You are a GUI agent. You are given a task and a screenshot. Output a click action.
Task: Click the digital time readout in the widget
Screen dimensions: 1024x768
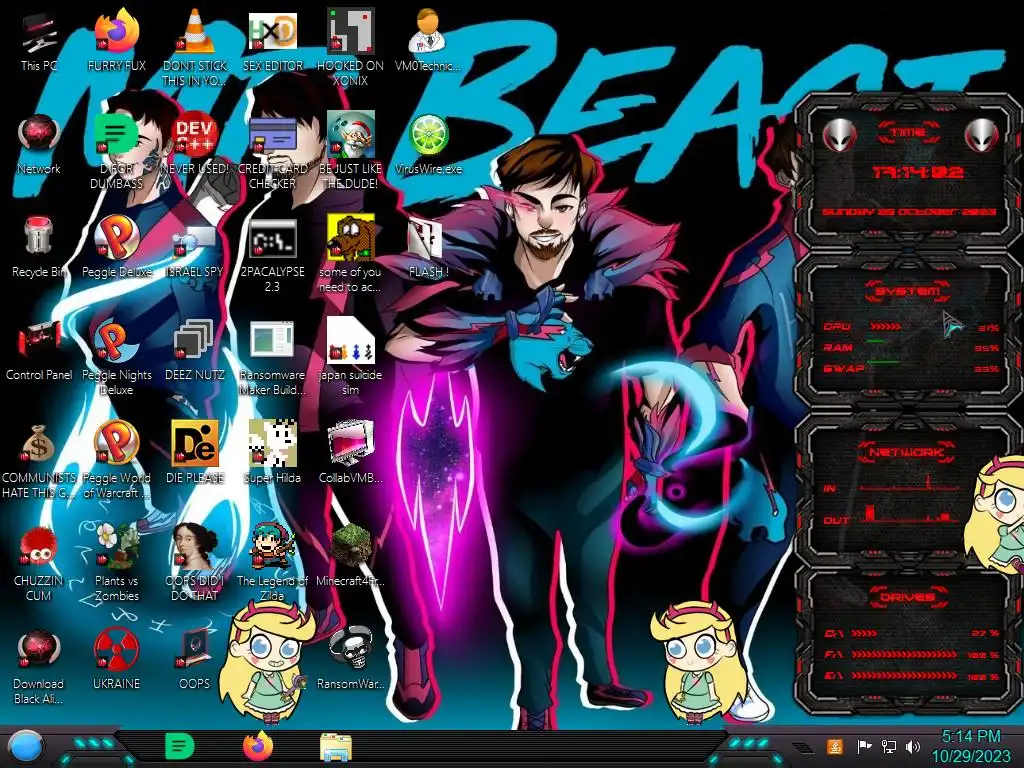918,172
